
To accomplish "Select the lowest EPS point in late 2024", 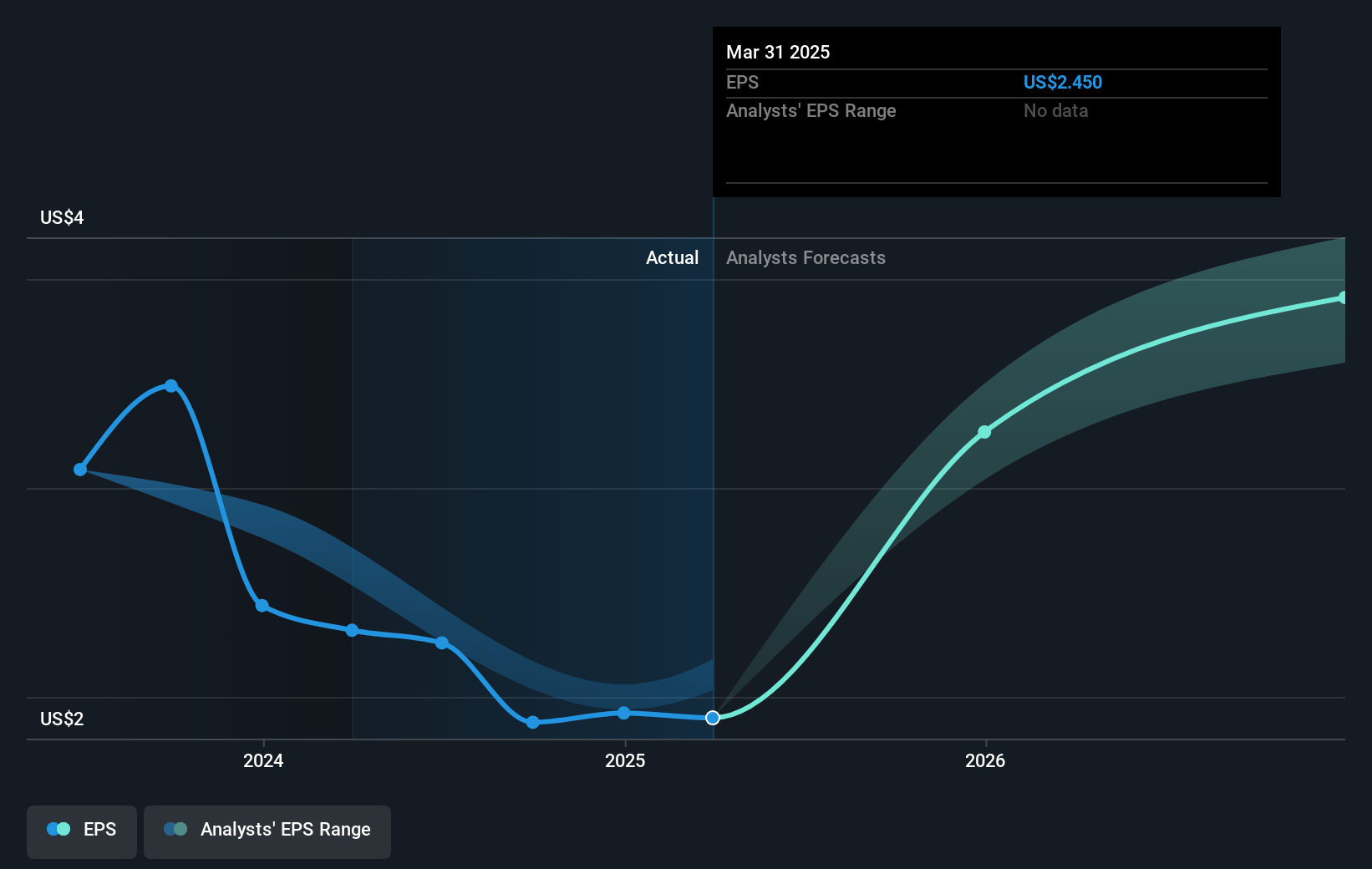I will click(533, 723).
